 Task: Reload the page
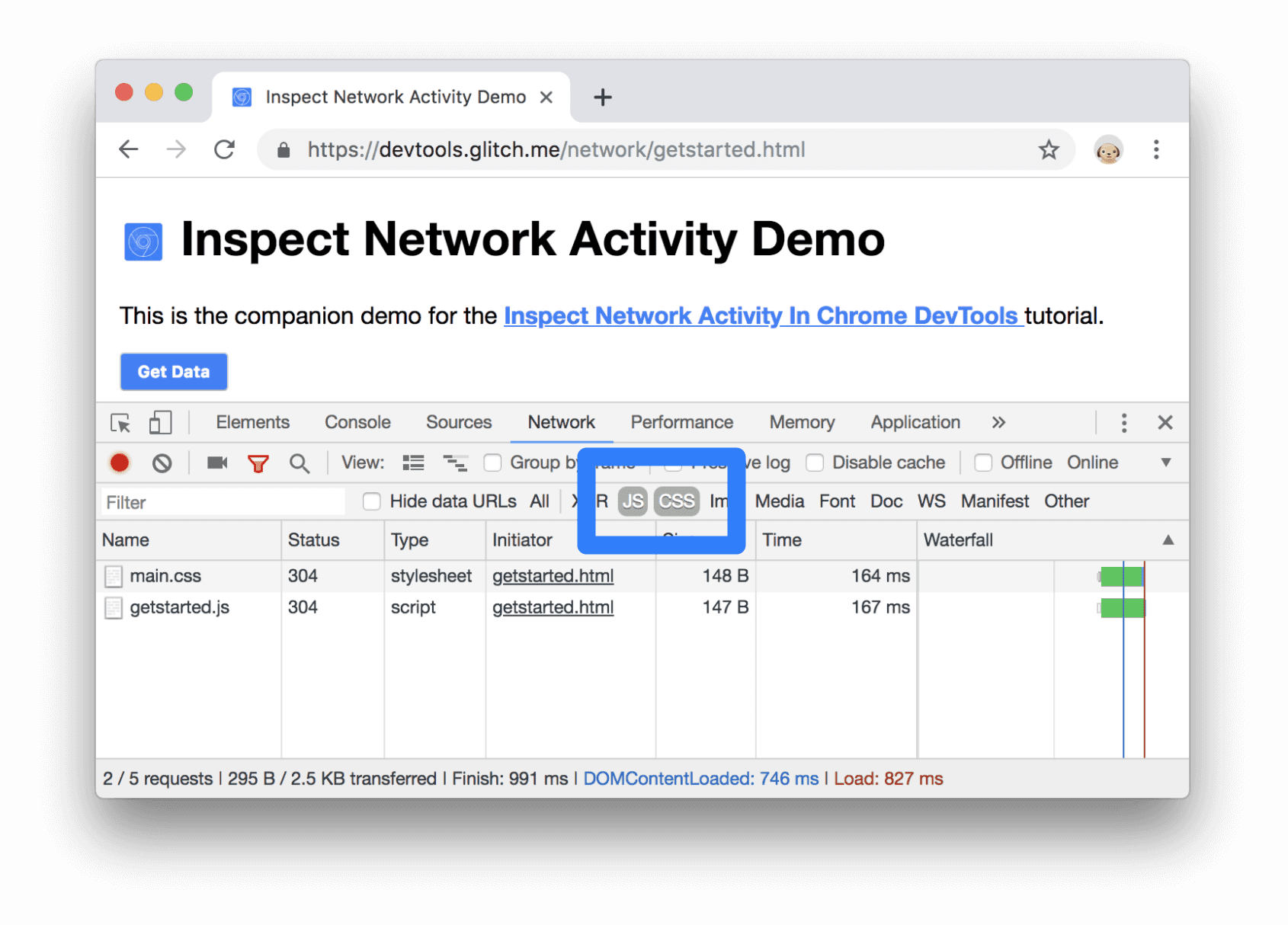(x=224, y=149)
